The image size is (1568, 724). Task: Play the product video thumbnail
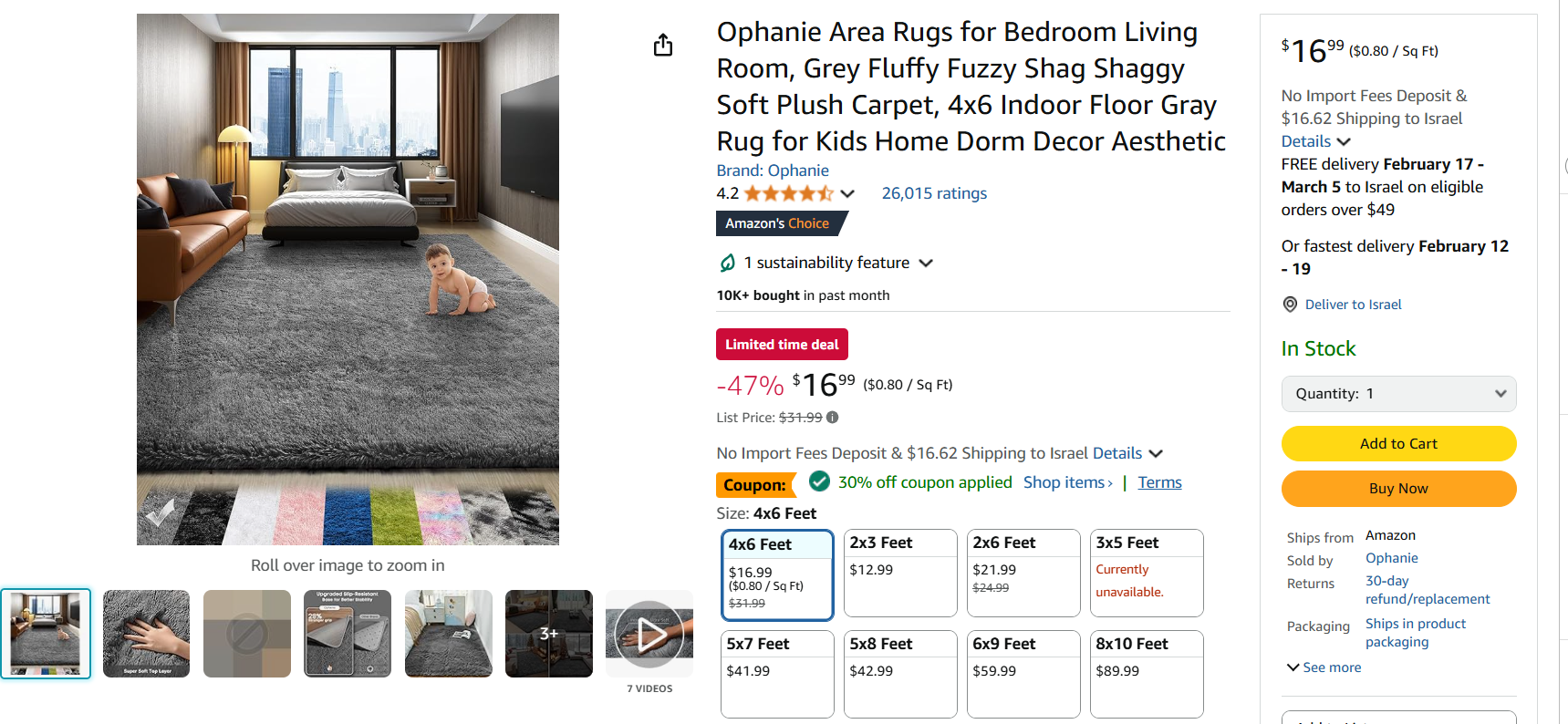click(x=649, y=634)
